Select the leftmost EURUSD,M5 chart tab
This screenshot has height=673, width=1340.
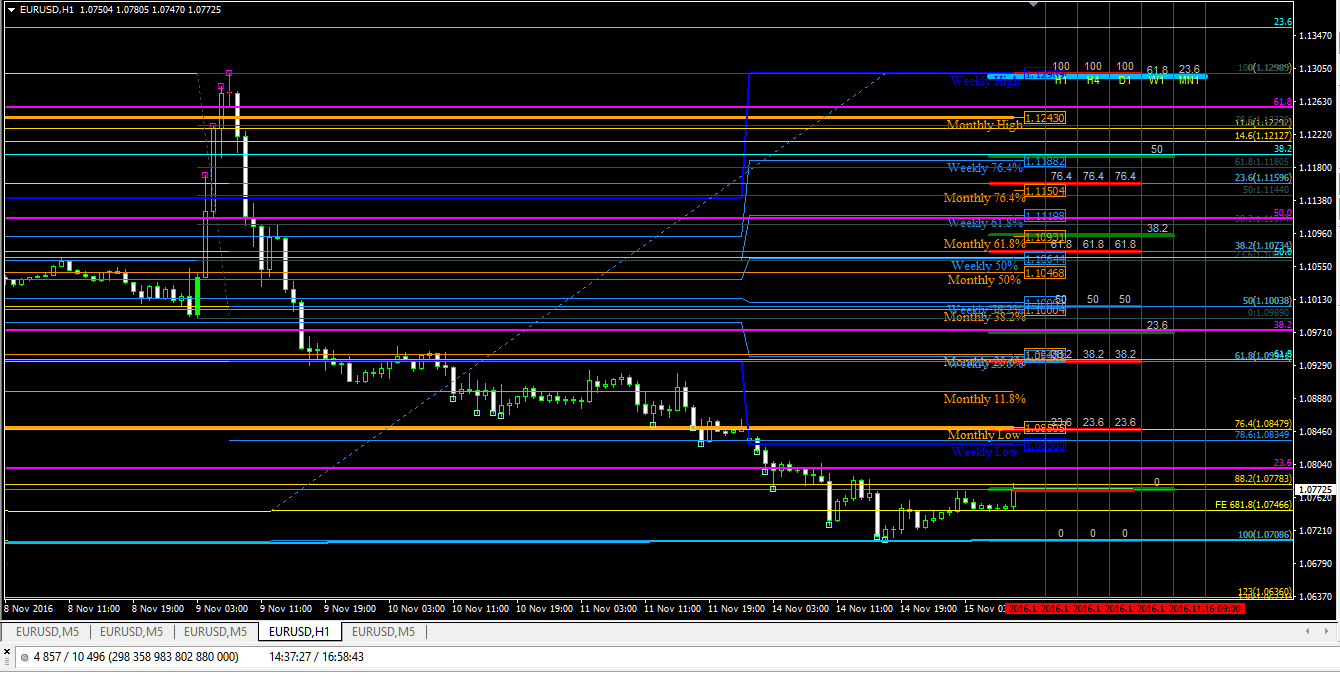click(48, 632)
